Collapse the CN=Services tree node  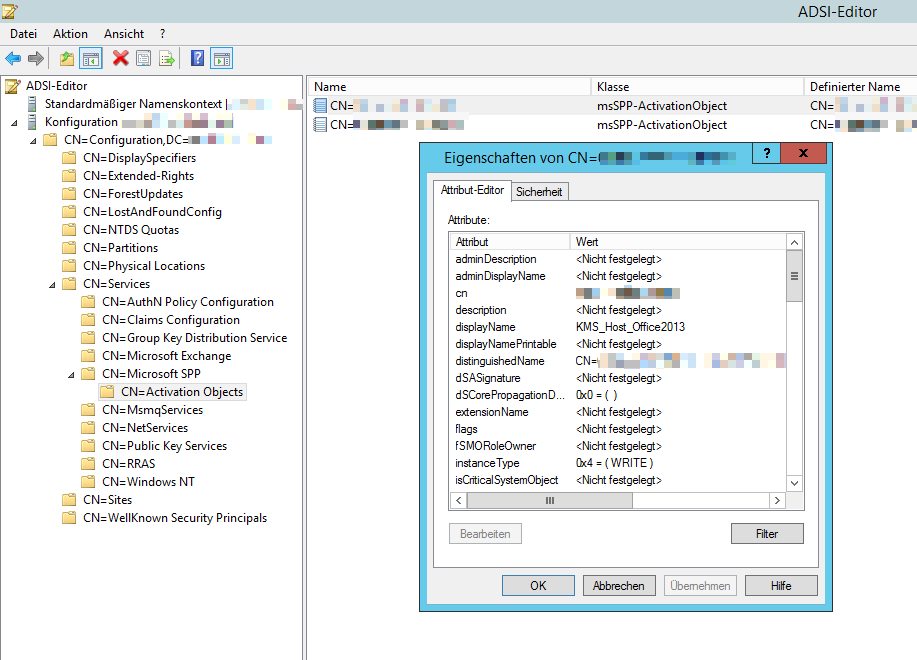52,284
